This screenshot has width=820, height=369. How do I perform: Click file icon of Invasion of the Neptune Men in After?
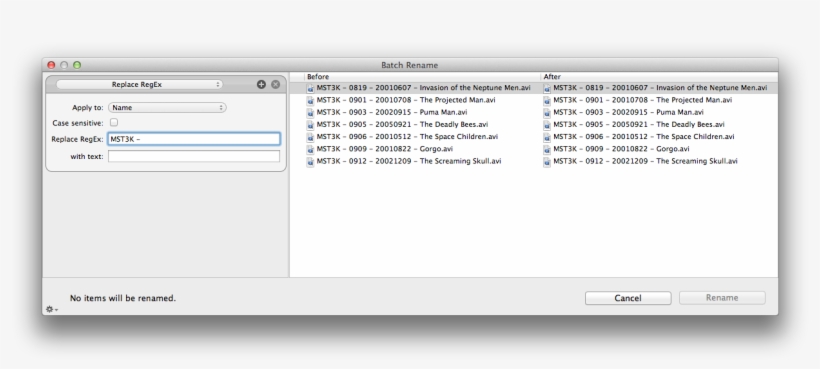547,88
